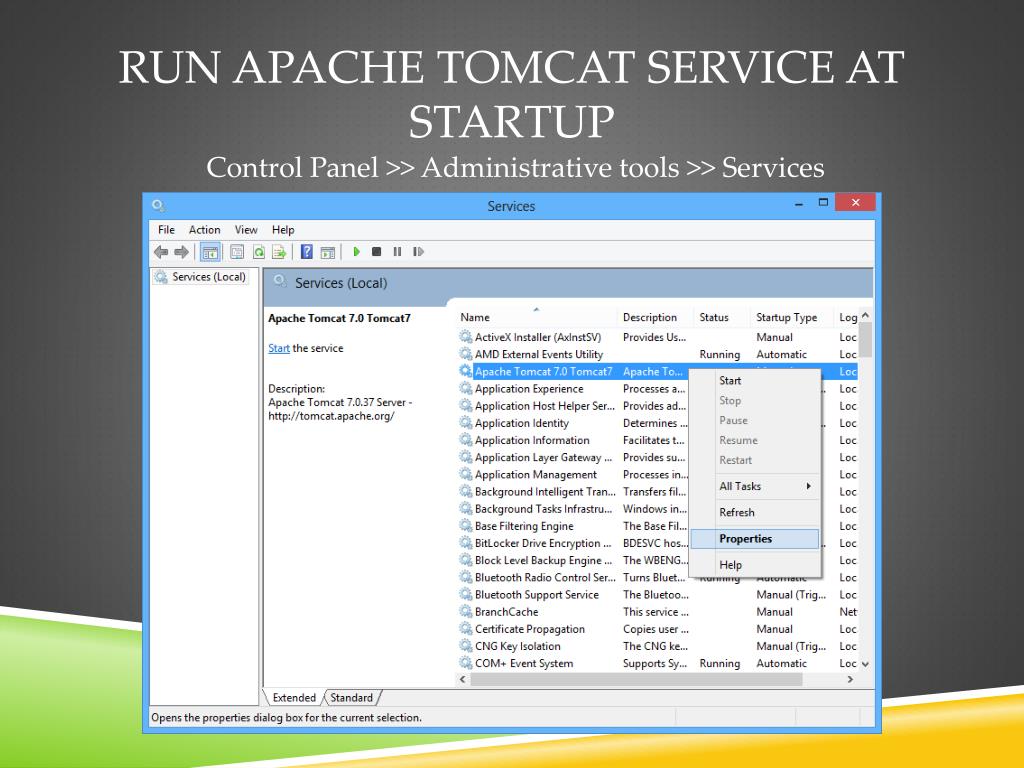Select Bluetooth Support Service row

tap(658, 594)
